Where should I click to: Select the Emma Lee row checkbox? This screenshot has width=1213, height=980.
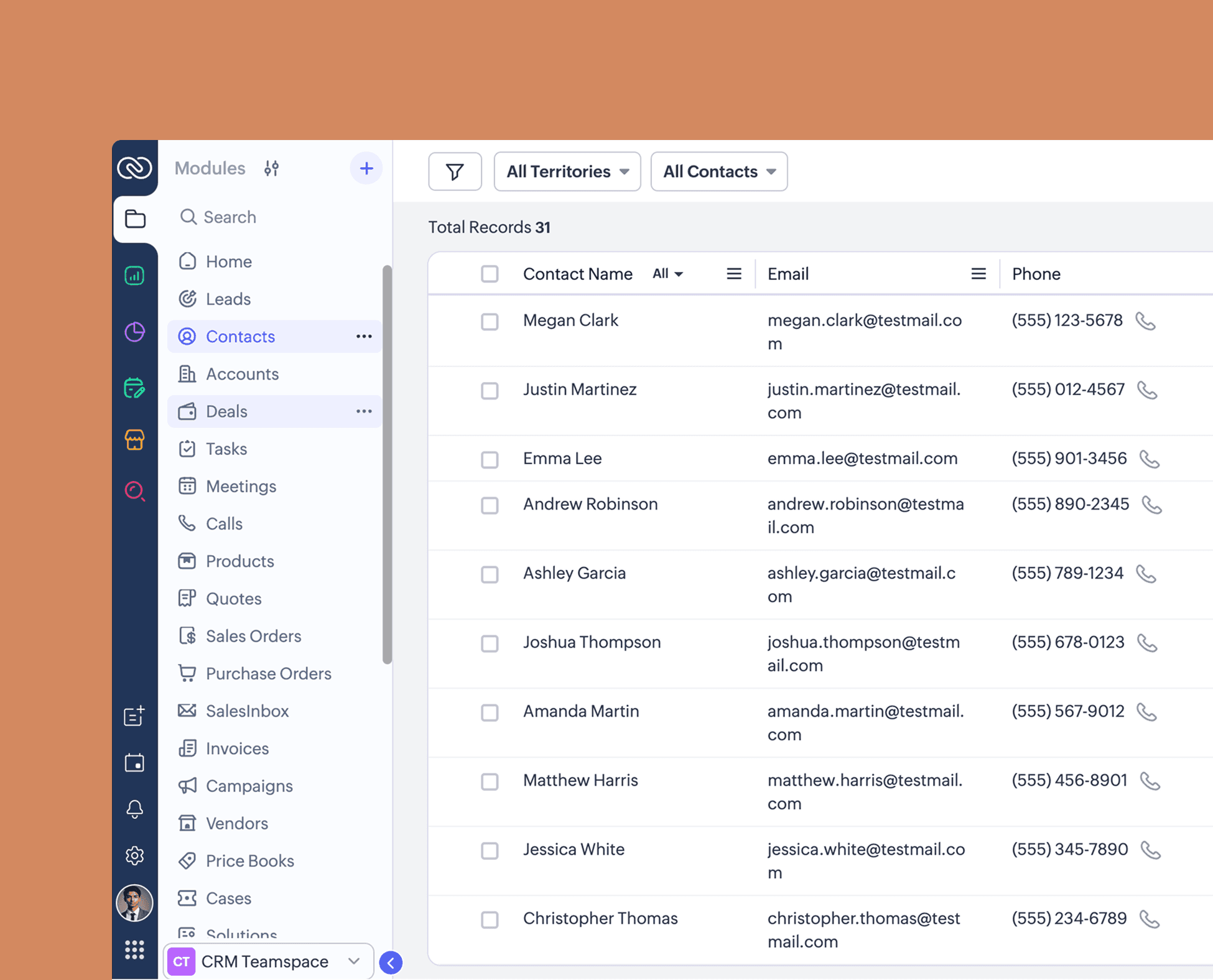(x=490, y=460)
